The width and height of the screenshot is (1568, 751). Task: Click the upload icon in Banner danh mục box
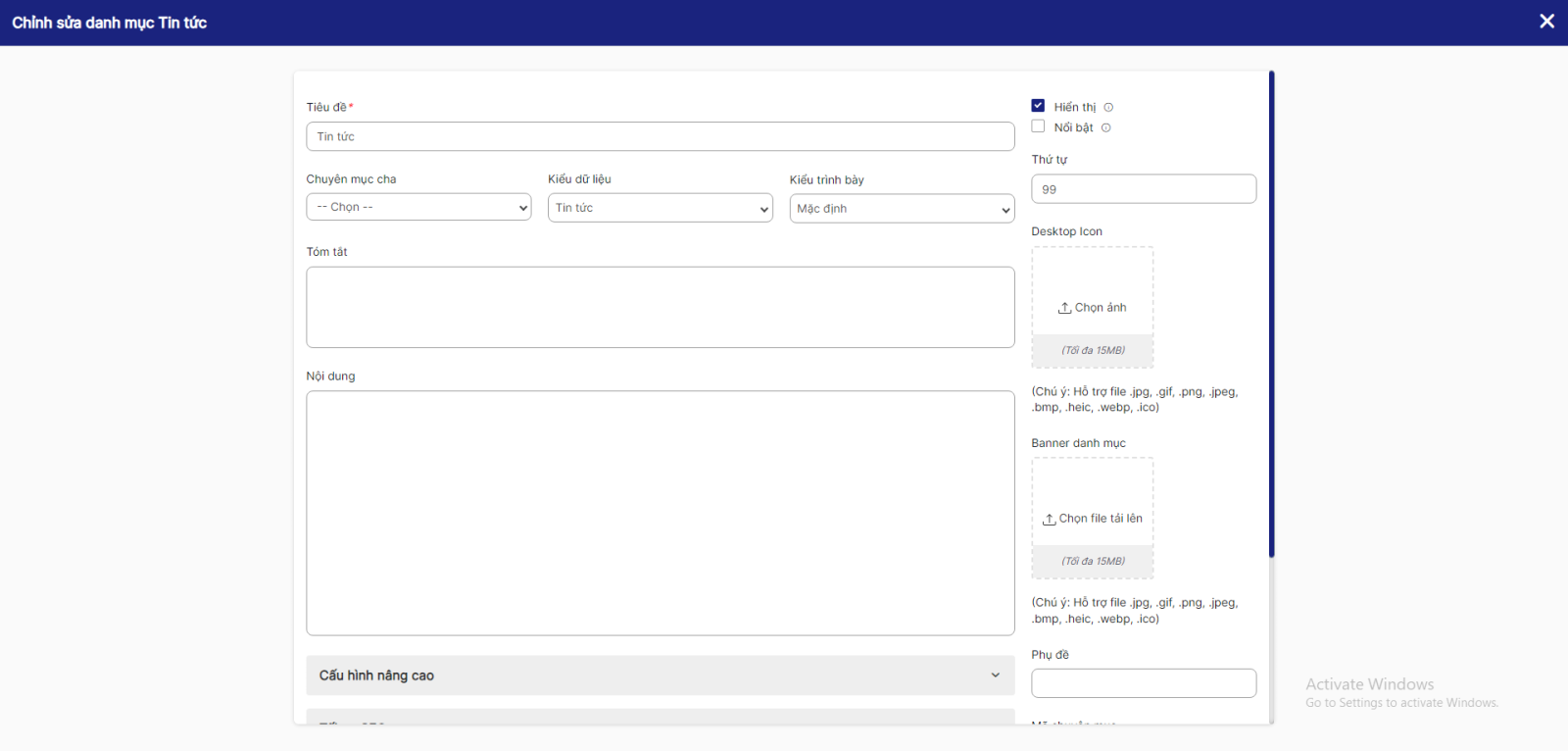1049,520
